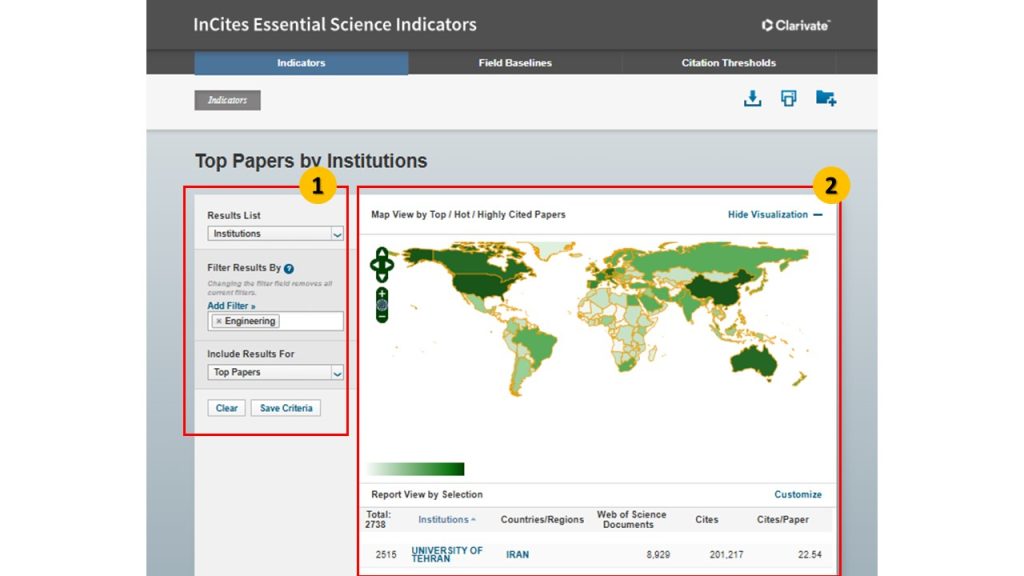Switch to the Indicators tab
The image size is (1024, 576).
pyautogui.click(x=301, y=63)
